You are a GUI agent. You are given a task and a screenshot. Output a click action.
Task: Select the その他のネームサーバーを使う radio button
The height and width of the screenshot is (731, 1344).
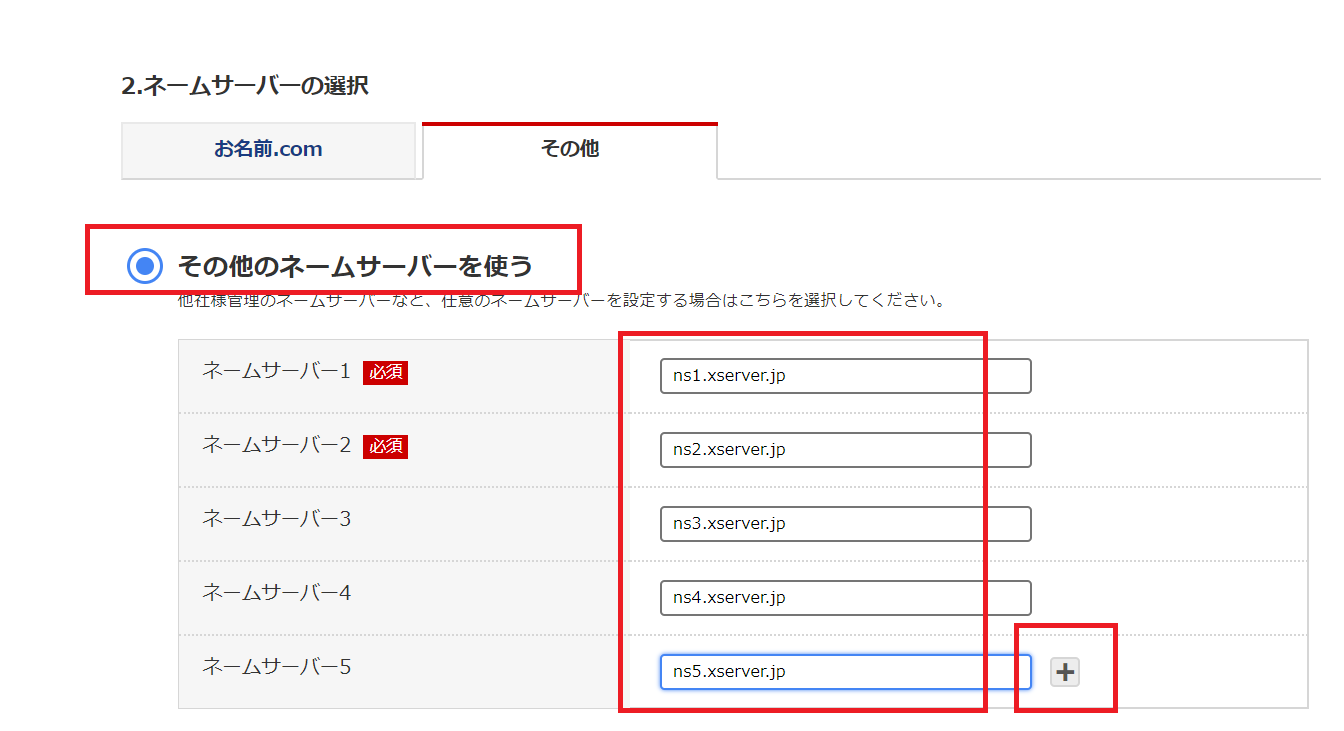tap(145, 266)
